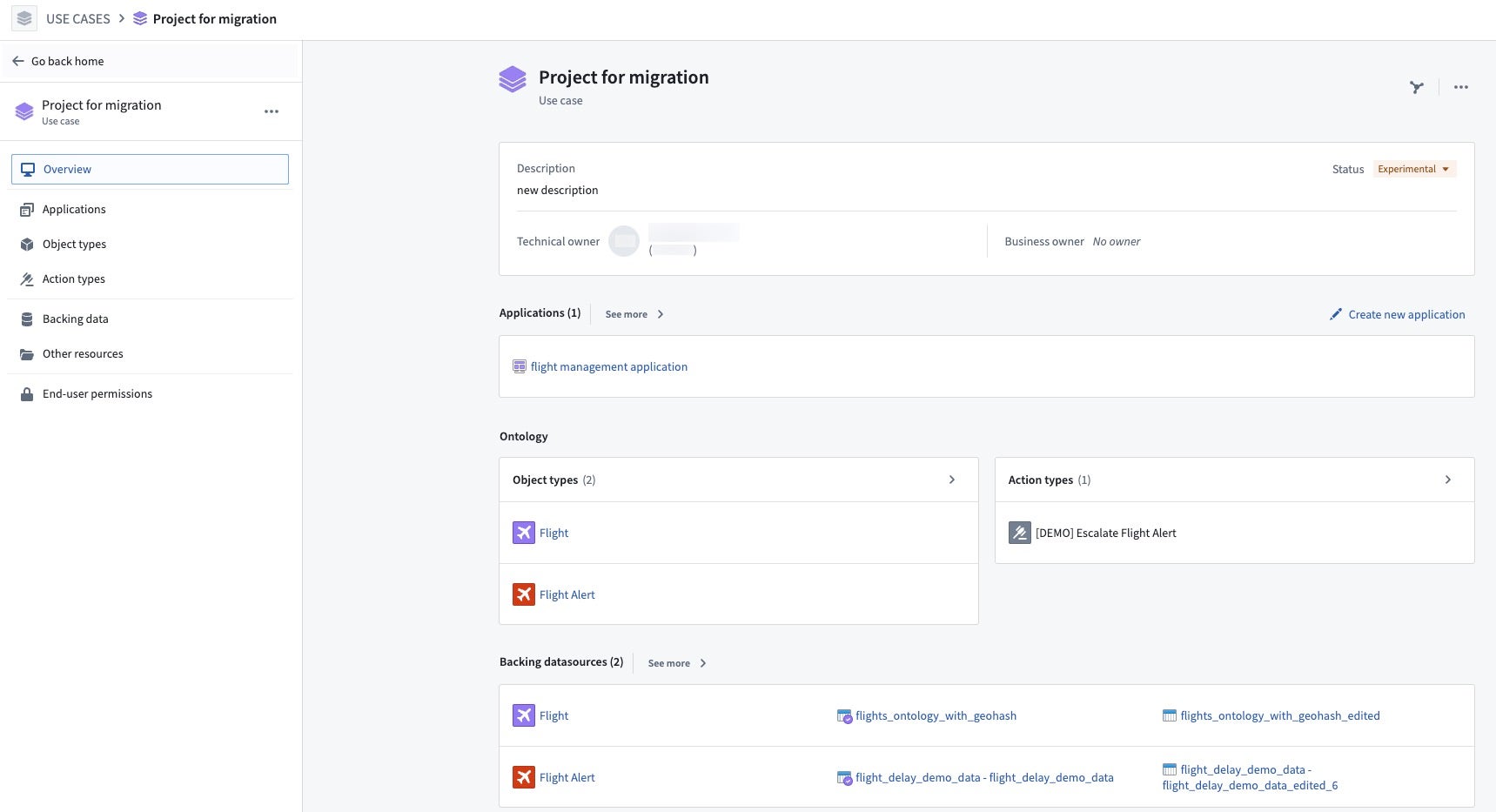Open the flight management application link
The width and height of the screenshot is (1496, 812).
tap(608, 366)
